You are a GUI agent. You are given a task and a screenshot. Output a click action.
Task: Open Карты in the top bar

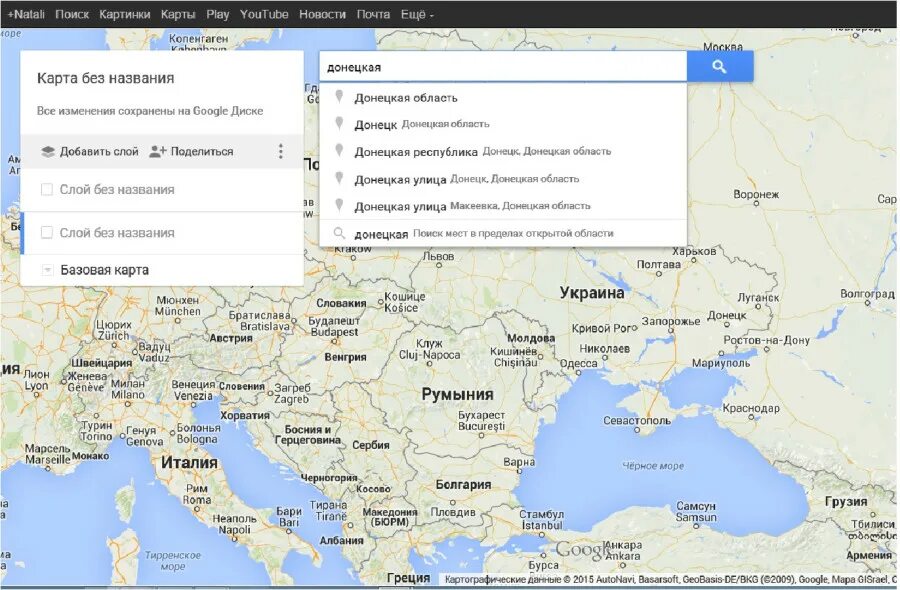[178, 14]
